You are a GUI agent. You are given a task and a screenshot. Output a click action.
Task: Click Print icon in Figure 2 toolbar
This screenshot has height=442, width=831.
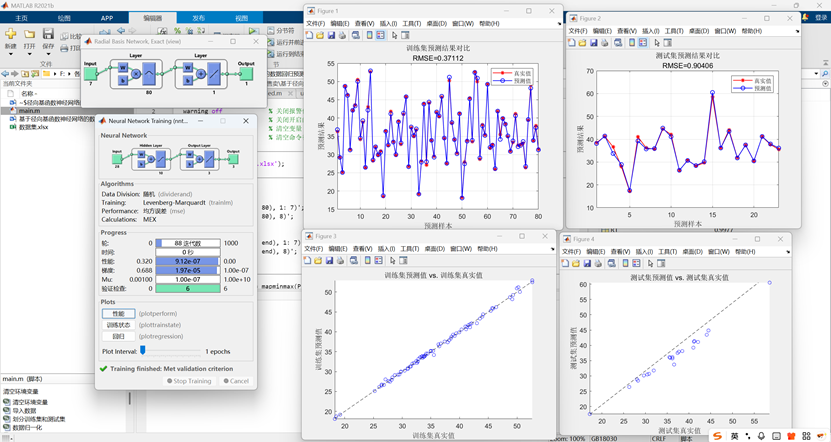[x=604, y=43]
